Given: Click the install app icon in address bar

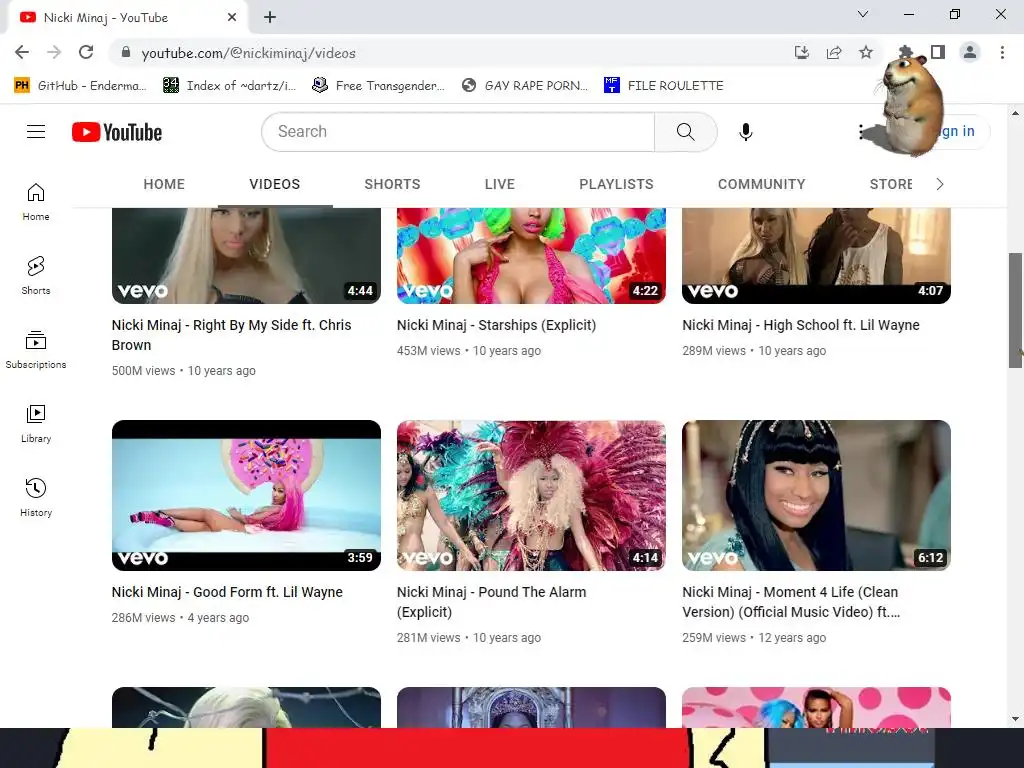Looking at the screenshot, I should [802, 52].
